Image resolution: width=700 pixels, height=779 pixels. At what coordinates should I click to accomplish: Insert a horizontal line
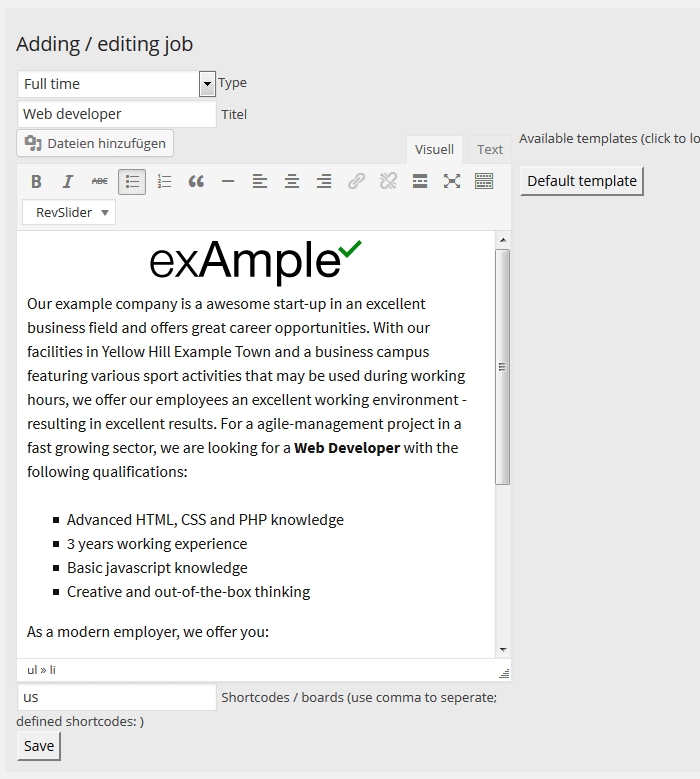coord(228,181)
